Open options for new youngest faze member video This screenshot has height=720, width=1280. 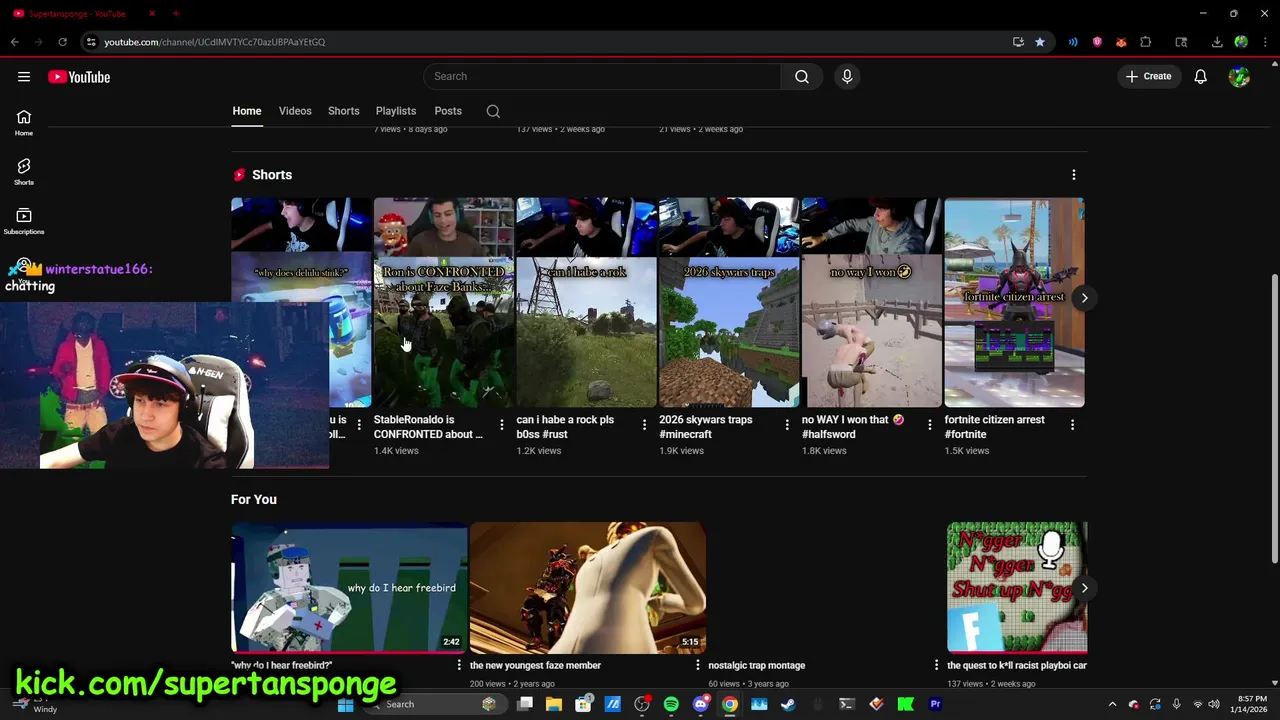point(698,665)
